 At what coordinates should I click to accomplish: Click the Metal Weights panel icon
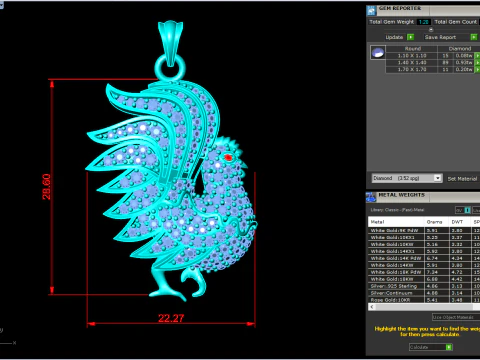(x=371, y=197)
